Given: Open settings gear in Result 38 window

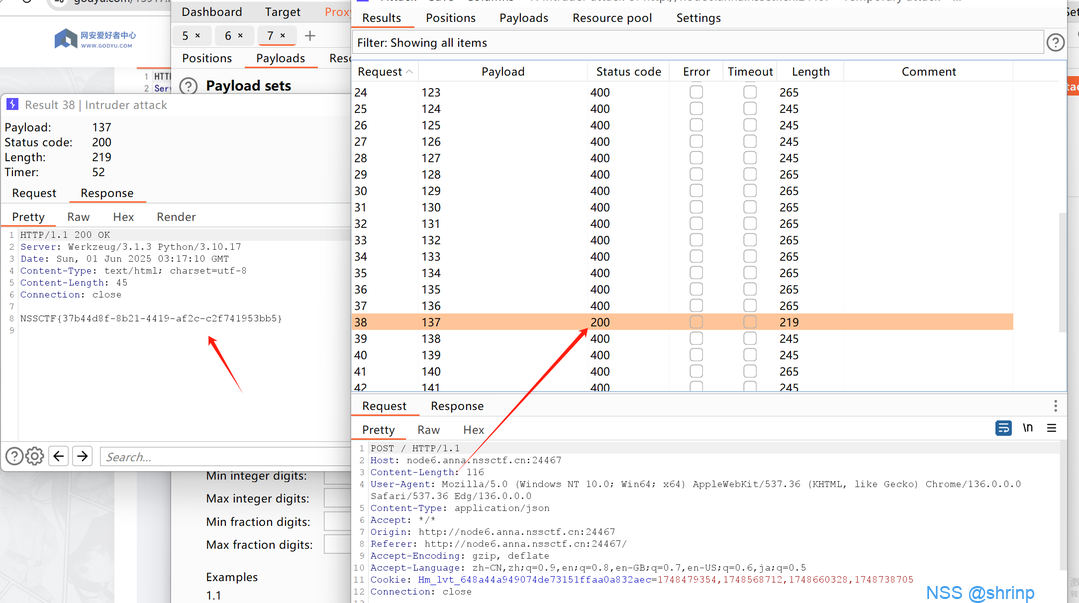Looking at the screenshot, I should [x=34, y=456].
